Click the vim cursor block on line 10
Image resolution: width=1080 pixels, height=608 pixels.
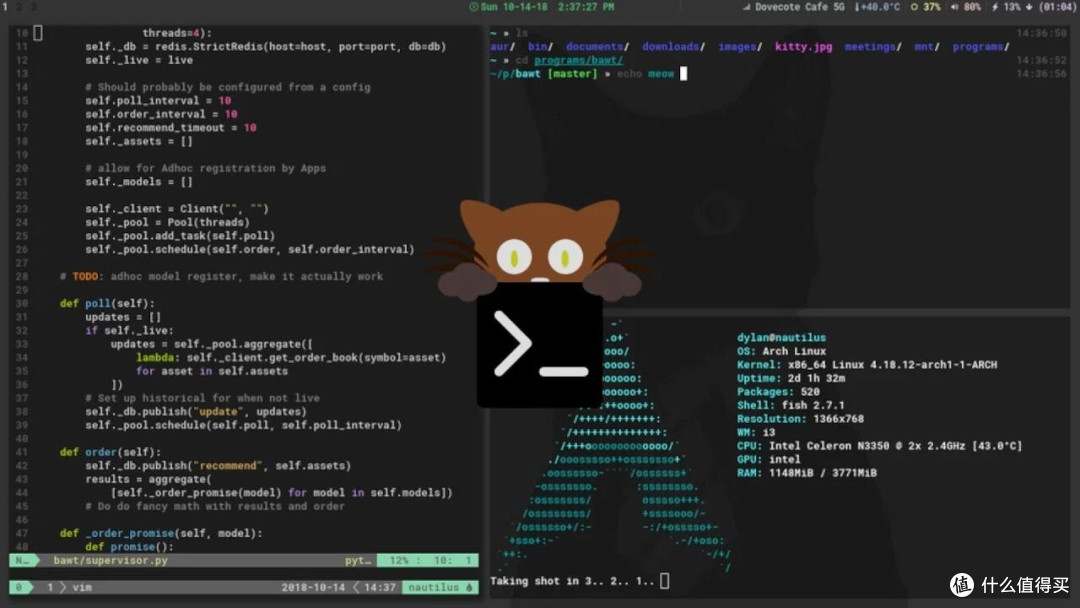pyautogui.click(x=38, y=32)
